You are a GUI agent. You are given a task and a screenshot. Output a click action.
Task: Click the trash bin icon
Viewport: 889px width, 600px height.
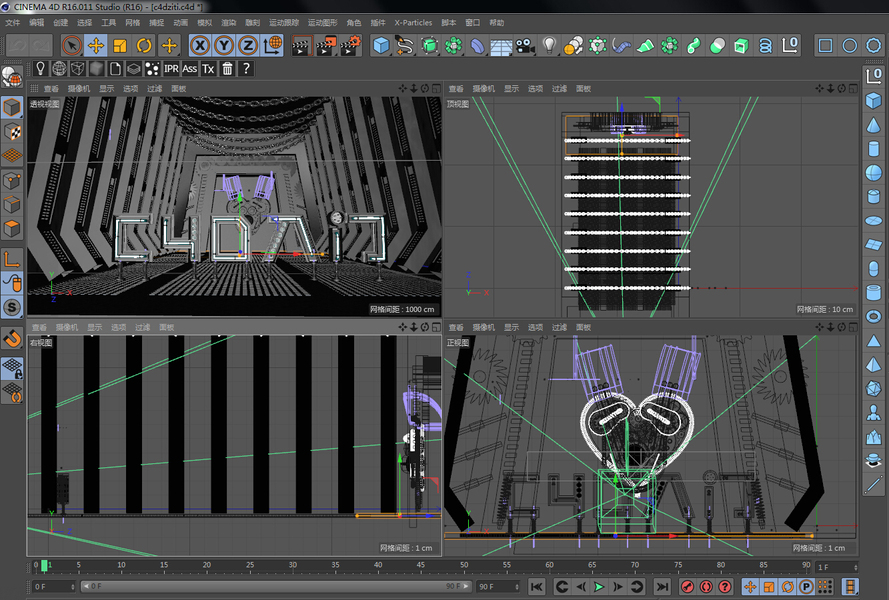click(x=227, y=69)
